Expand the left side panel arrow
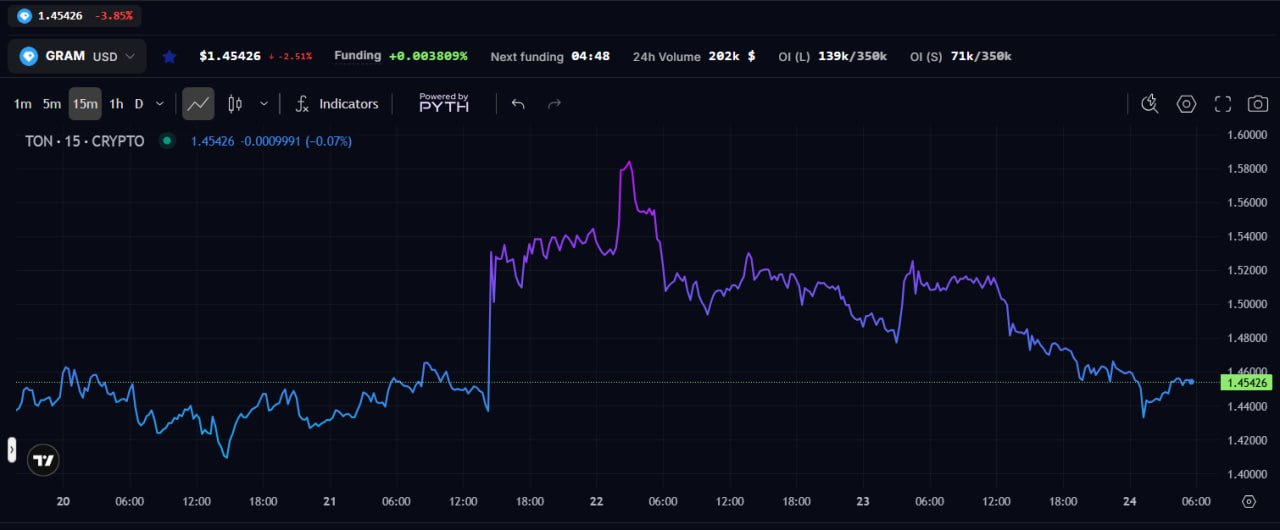The image size is (1280, 530). click(x=12, y=450)
